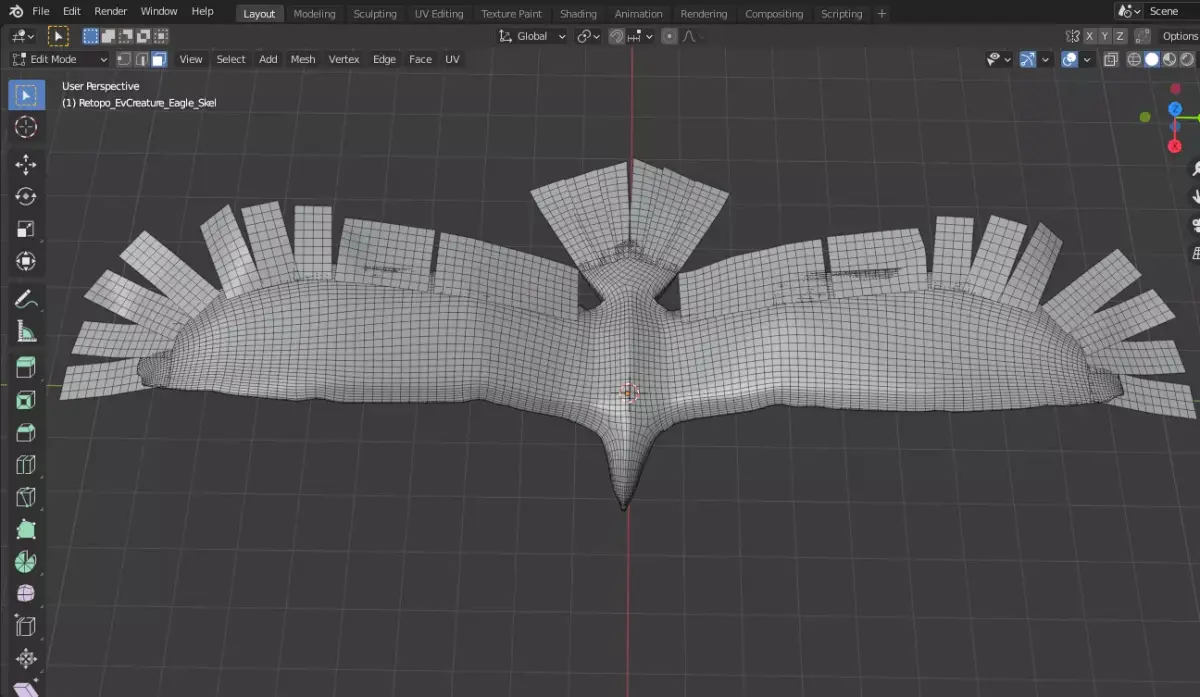This screenshot has width=1200, height=697.
Task: Open the Options dropdown
Action: click(1180, 36)
